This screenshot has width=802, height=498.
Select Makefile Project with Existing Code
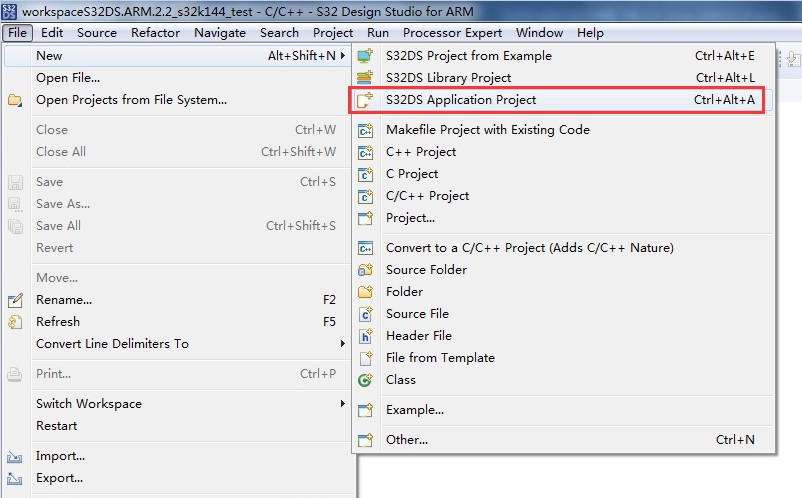[562, 130]
